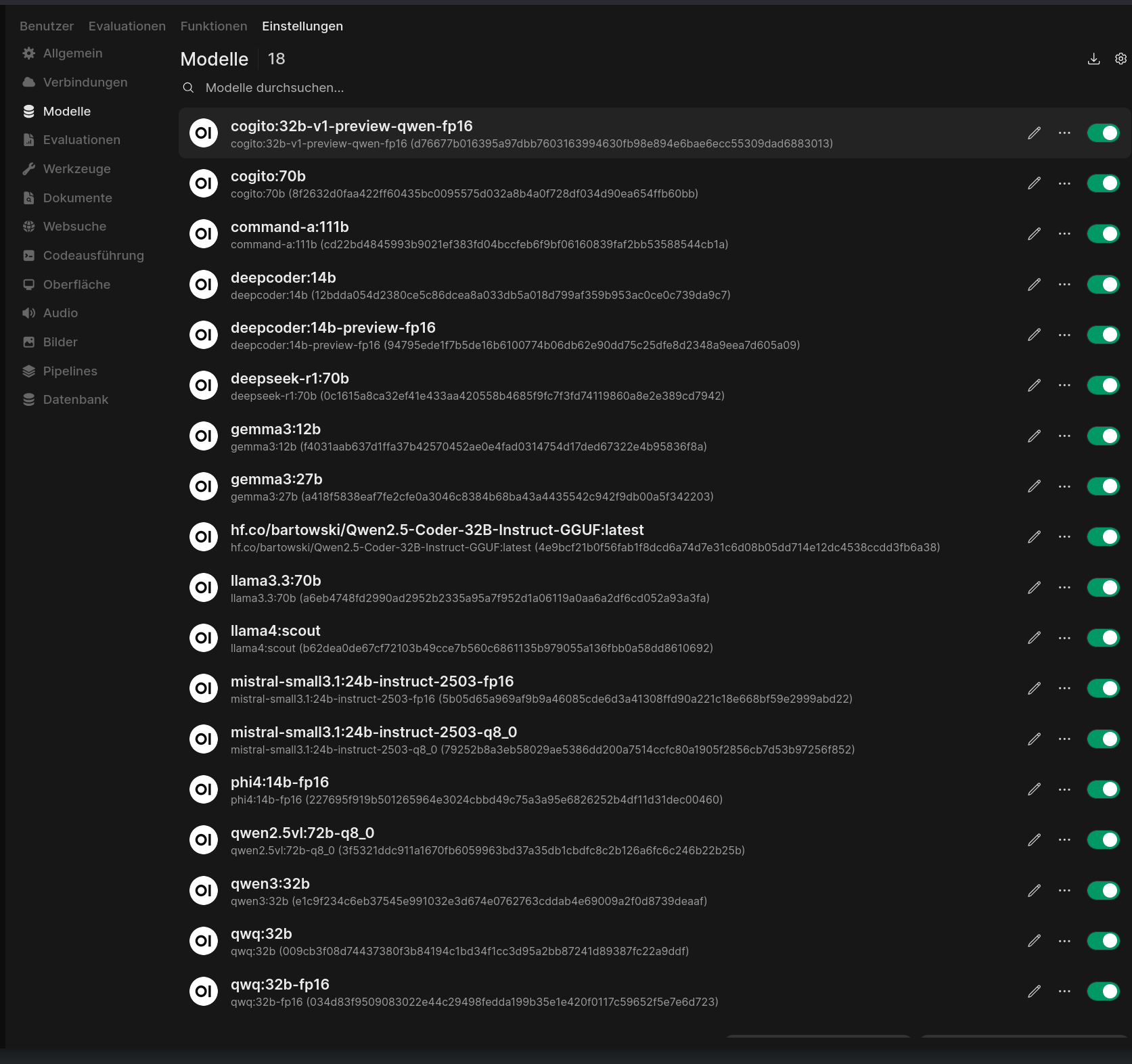Edit the deepcoder:14b-preview-fp16 model

coord(1034,335)
